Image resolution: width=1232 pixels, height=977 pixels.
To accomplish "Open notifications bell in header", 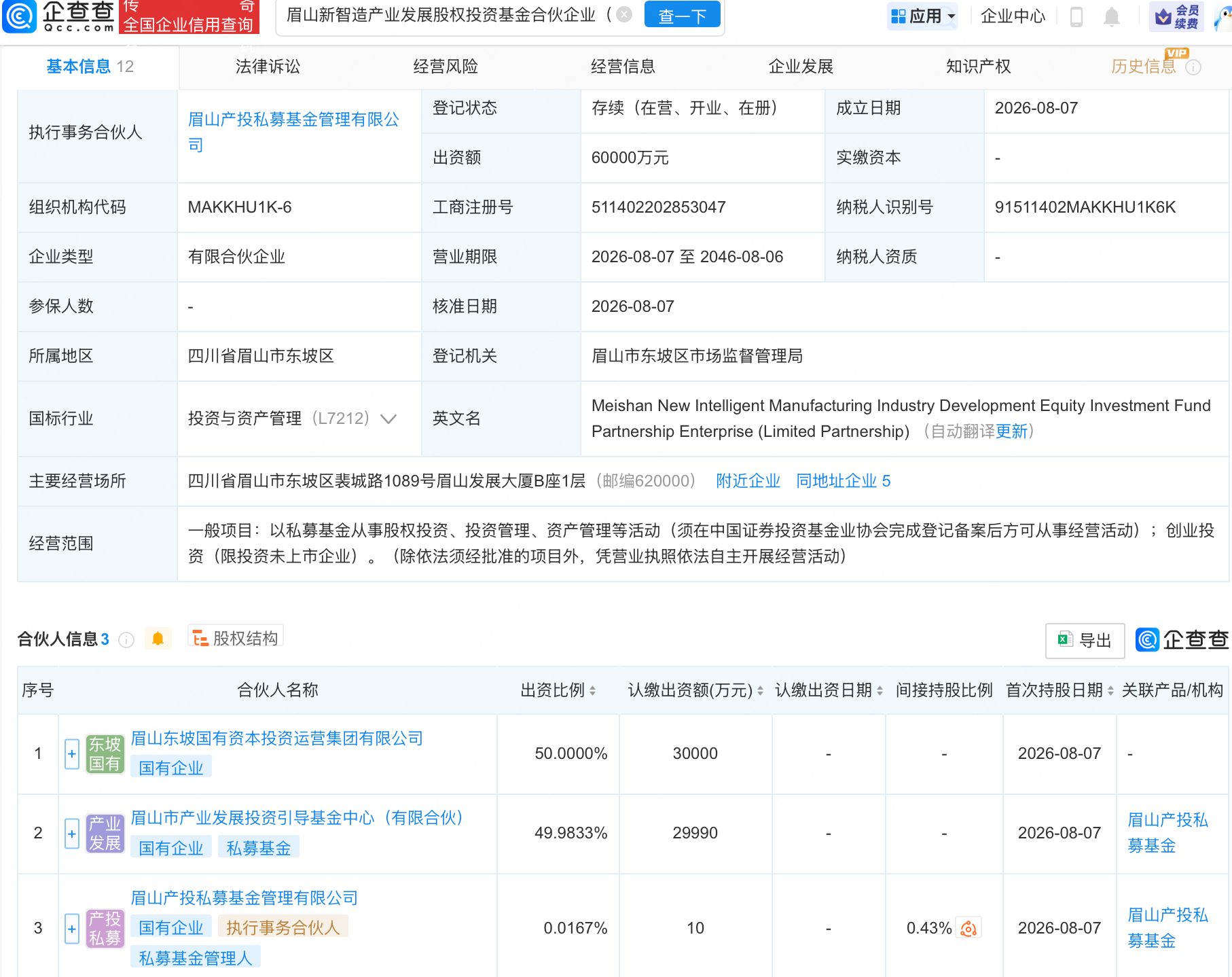I will [x=1112, y=16].
